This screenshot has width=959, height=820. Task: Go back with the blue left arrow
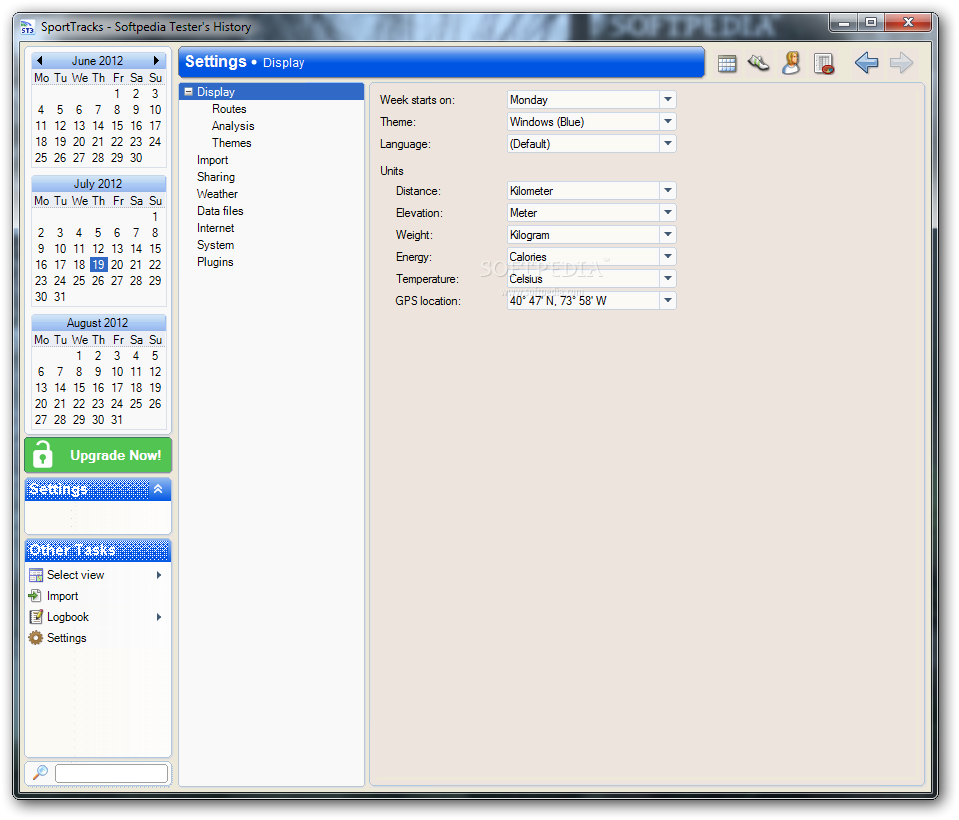click(x=867, y=62)
